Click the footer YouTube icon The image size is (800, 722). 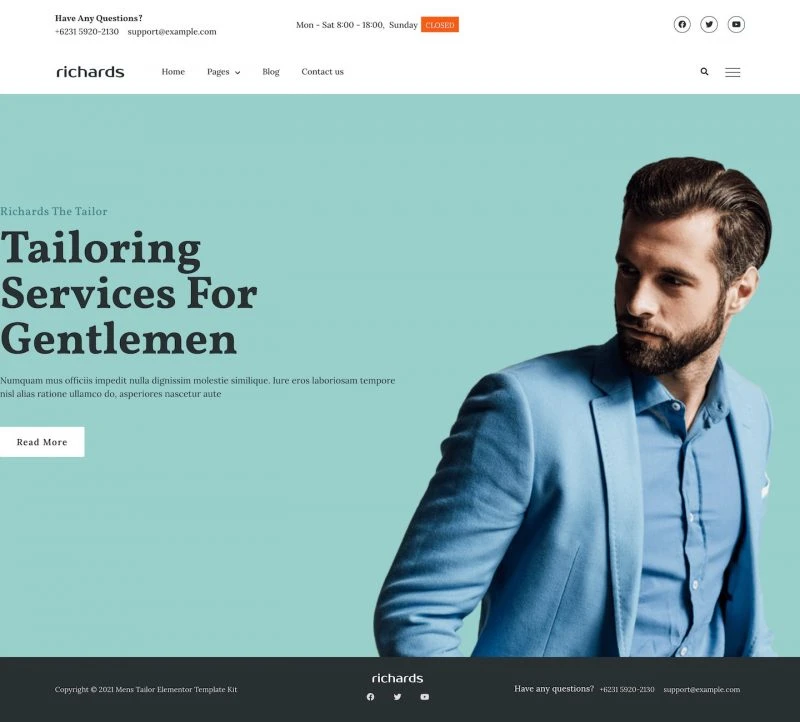coord(424,696)
